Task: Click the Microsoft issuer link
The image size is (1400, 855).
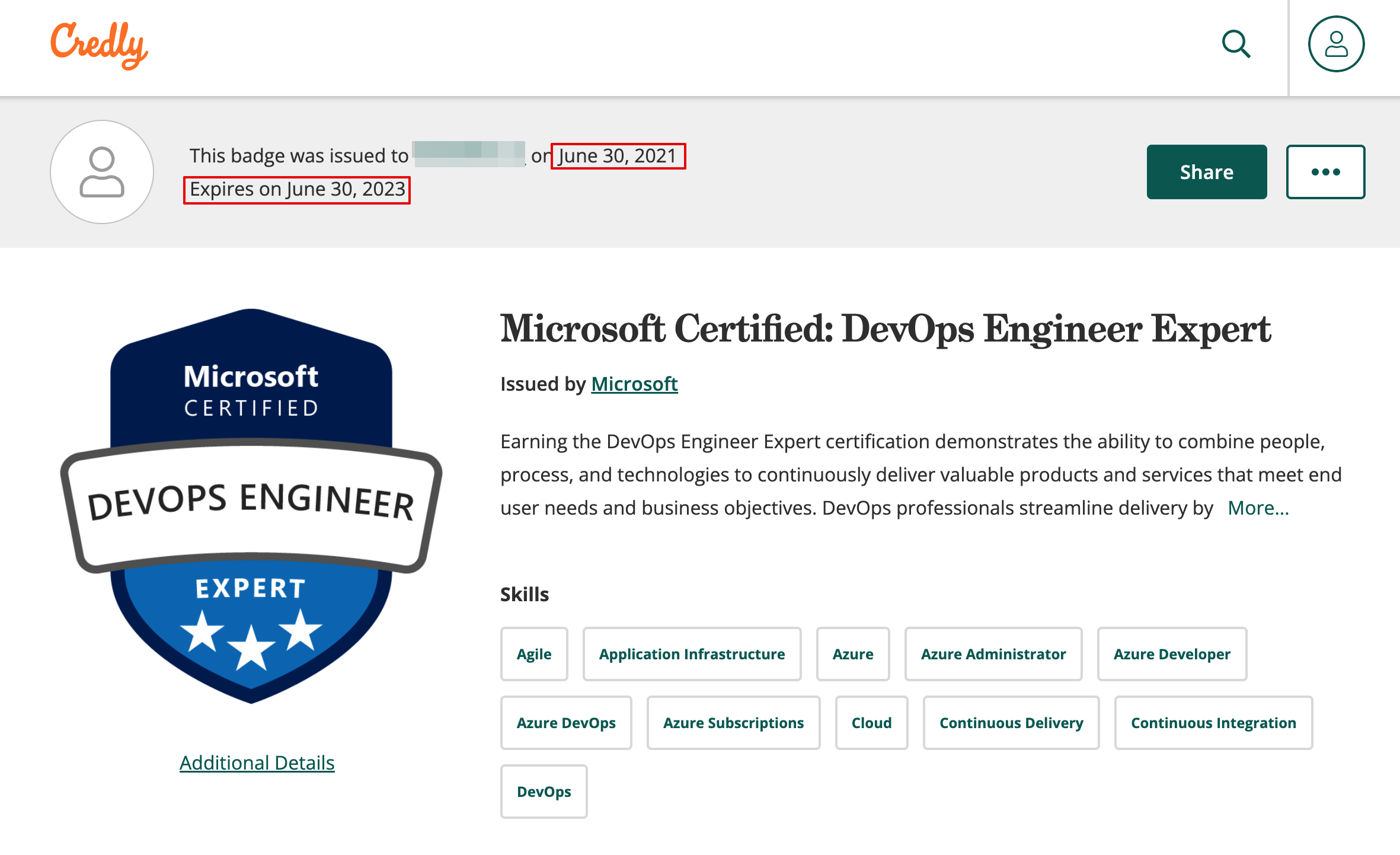Action: 634,384
